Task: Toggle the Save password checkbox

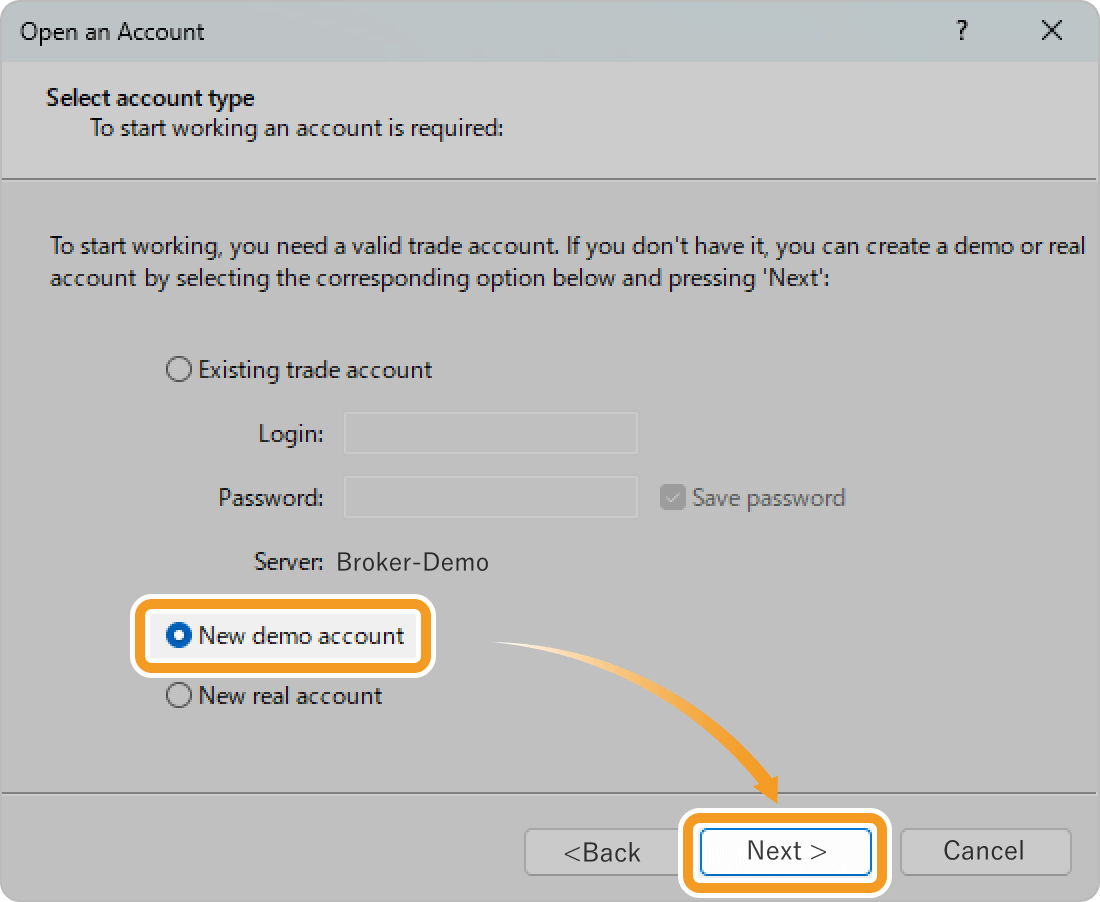Action: coord(672,498)
